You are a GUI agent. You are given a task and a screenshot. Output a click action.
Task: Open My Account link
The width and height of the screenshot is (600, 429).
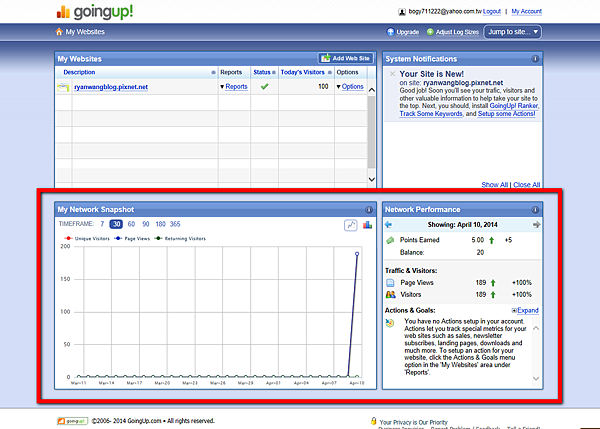(x=527, y=11)
